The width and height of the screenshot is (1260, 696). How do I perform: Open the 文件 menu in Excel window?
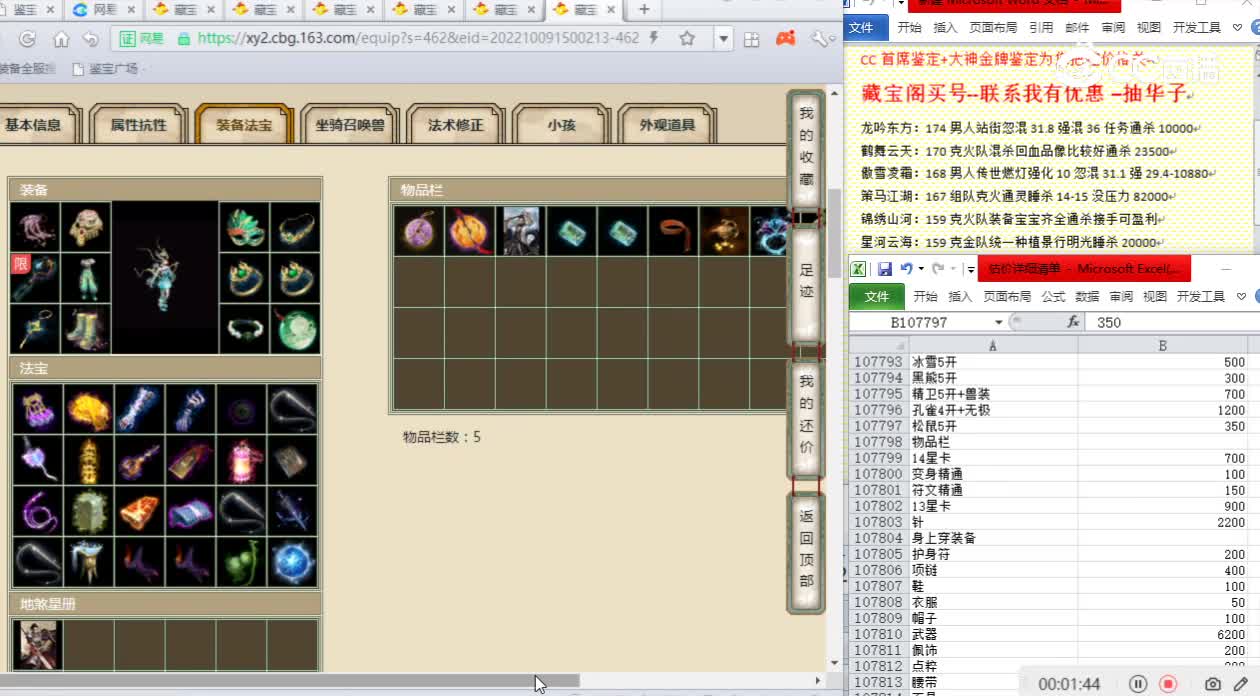[x=877, y=296]
